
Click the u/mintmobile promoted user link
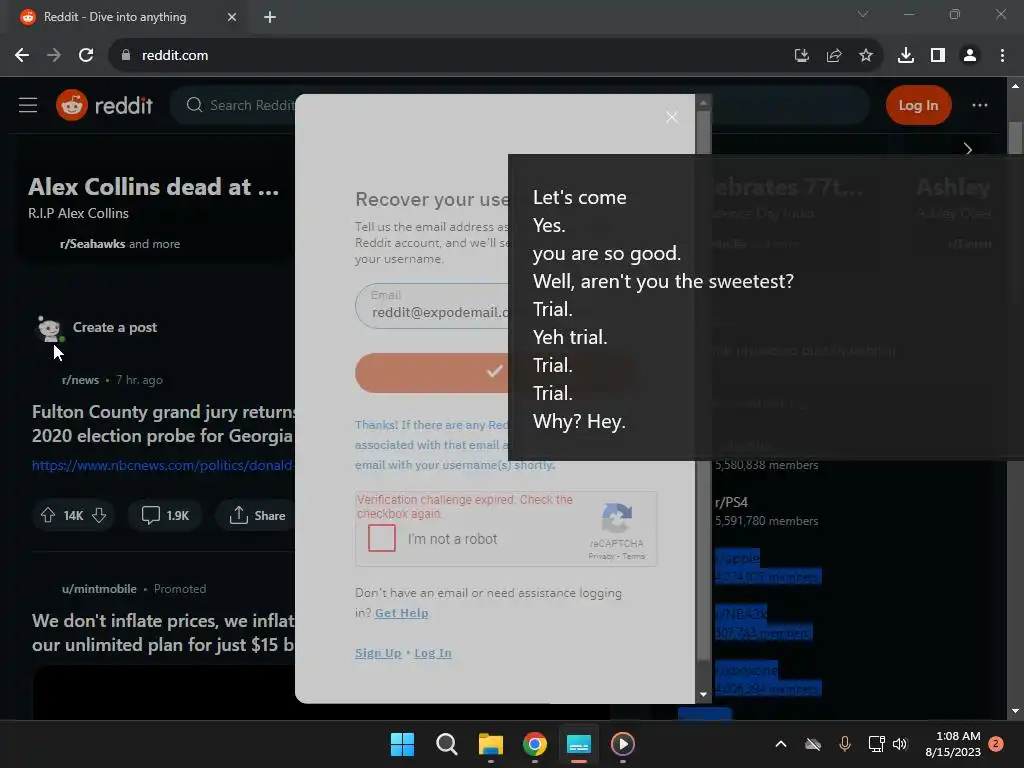tap(99, 589)
